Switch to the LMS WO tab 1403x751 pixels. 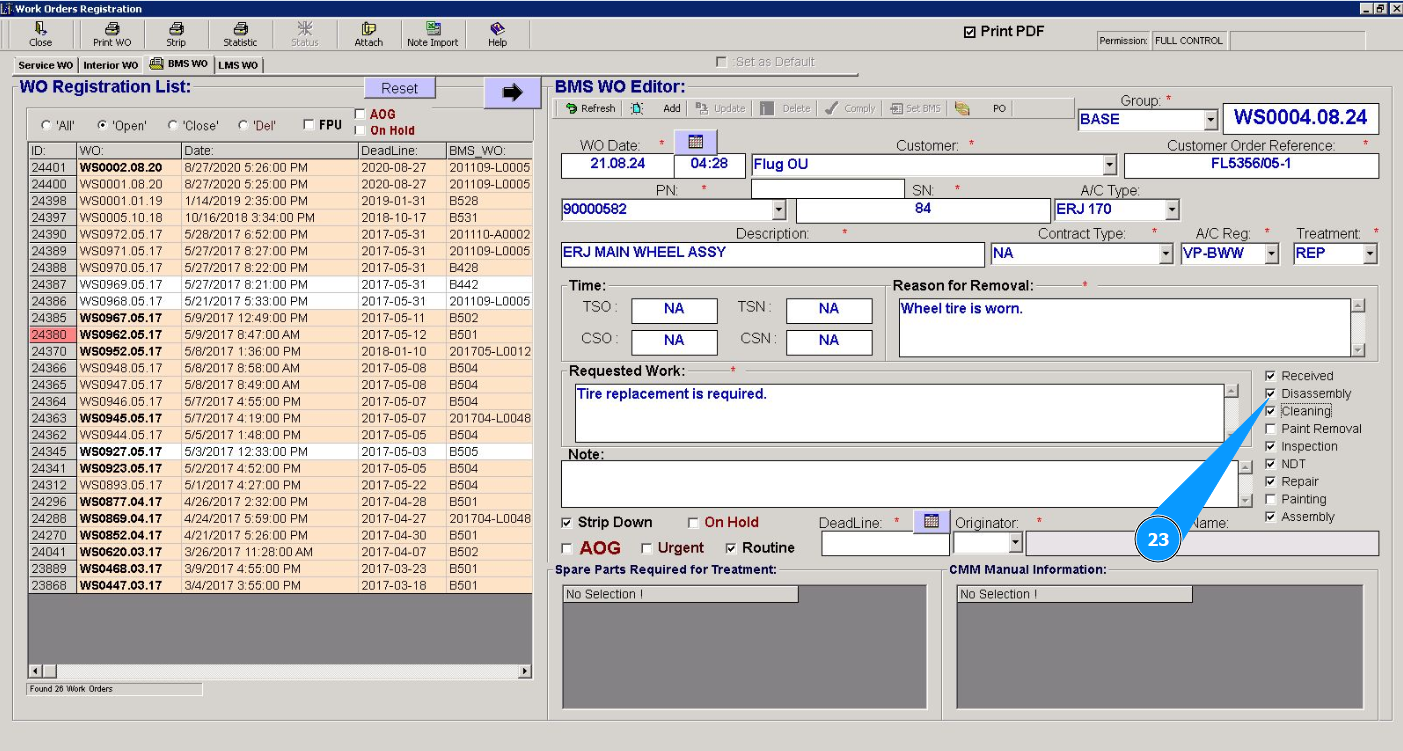point(238,65)
